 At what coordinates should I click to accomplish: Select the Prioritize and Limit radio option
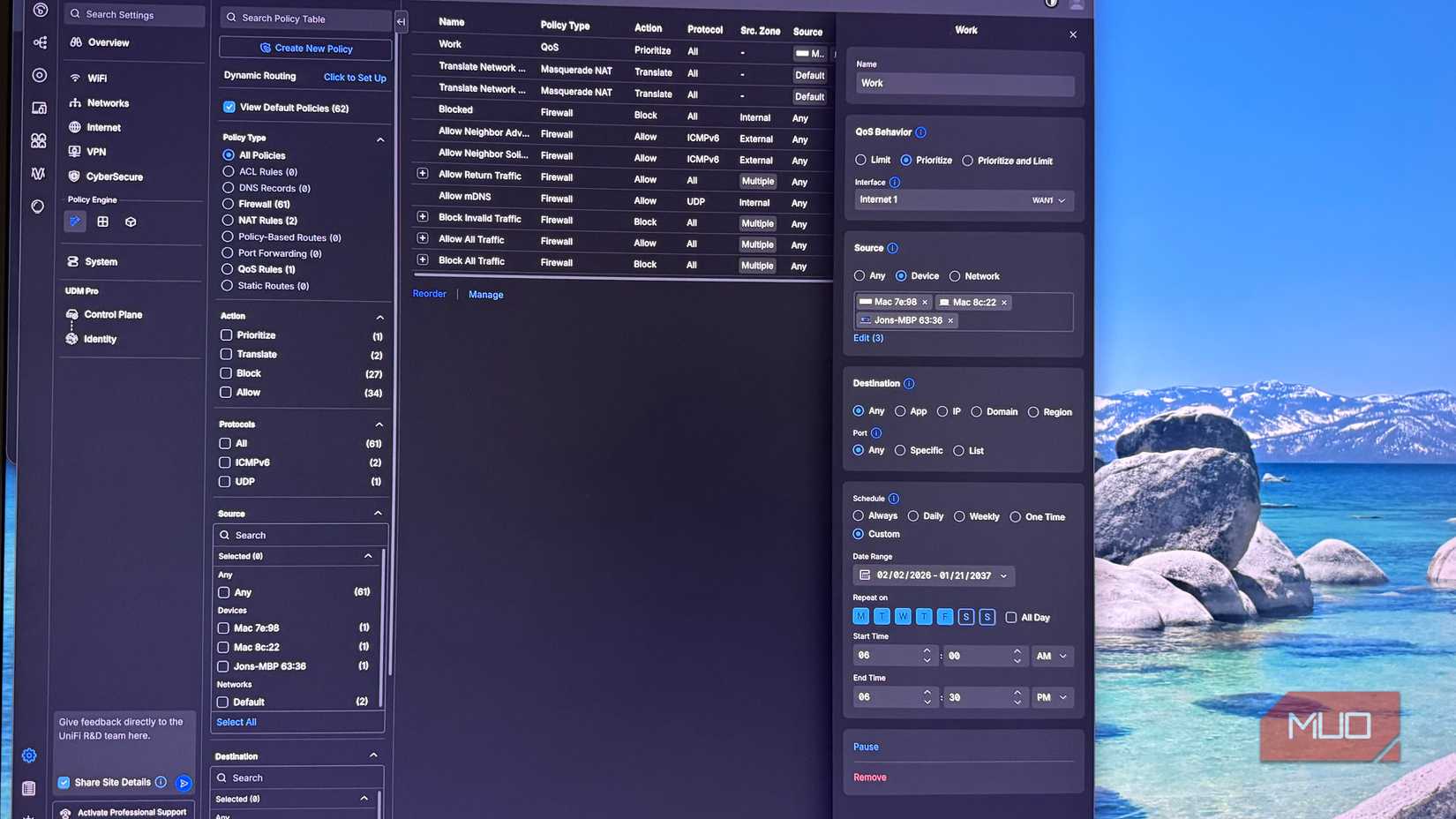click(x=968, y=161)
